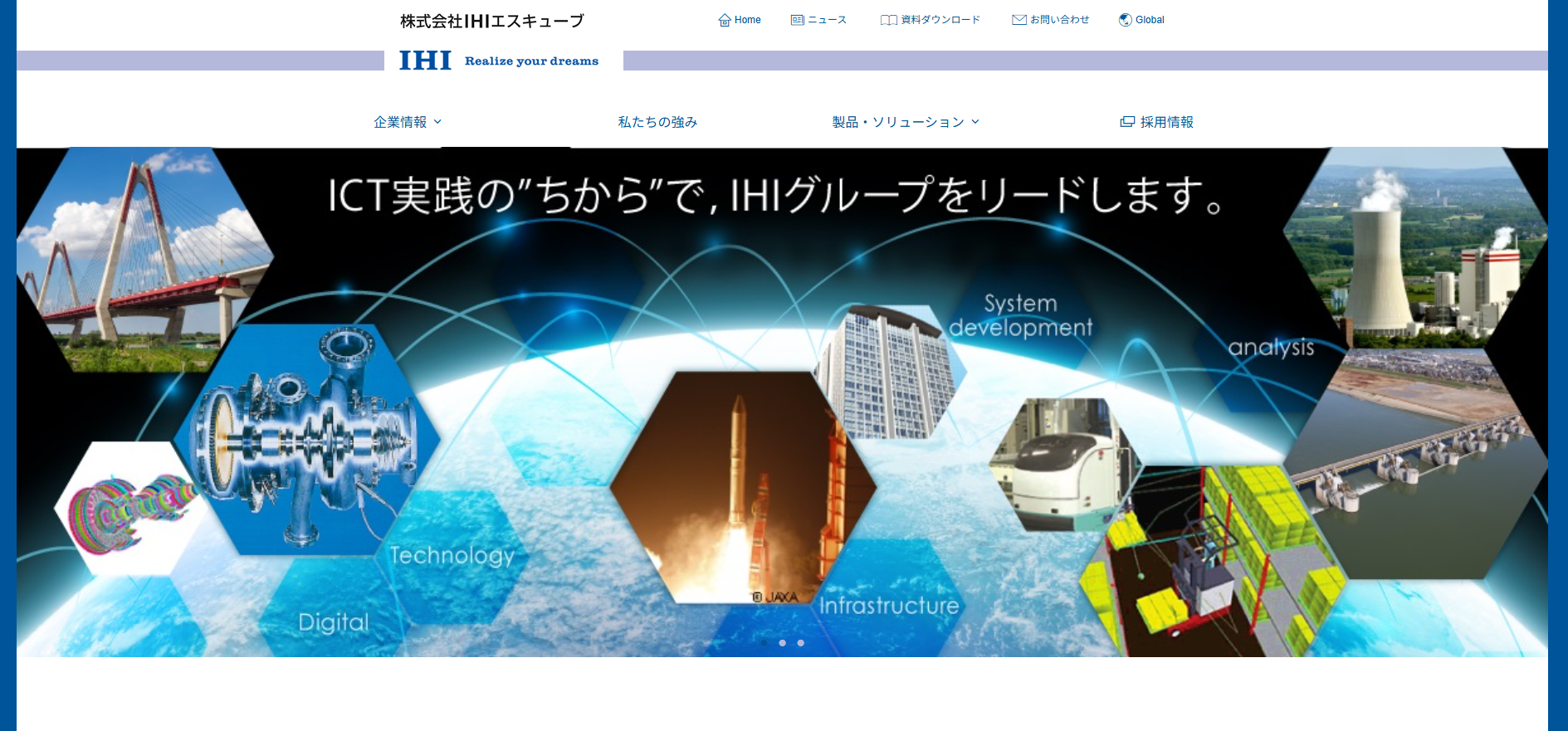Open the 採用情報 recruitment link
The image size is (1568, 731).
click(x=1166, y=122)
